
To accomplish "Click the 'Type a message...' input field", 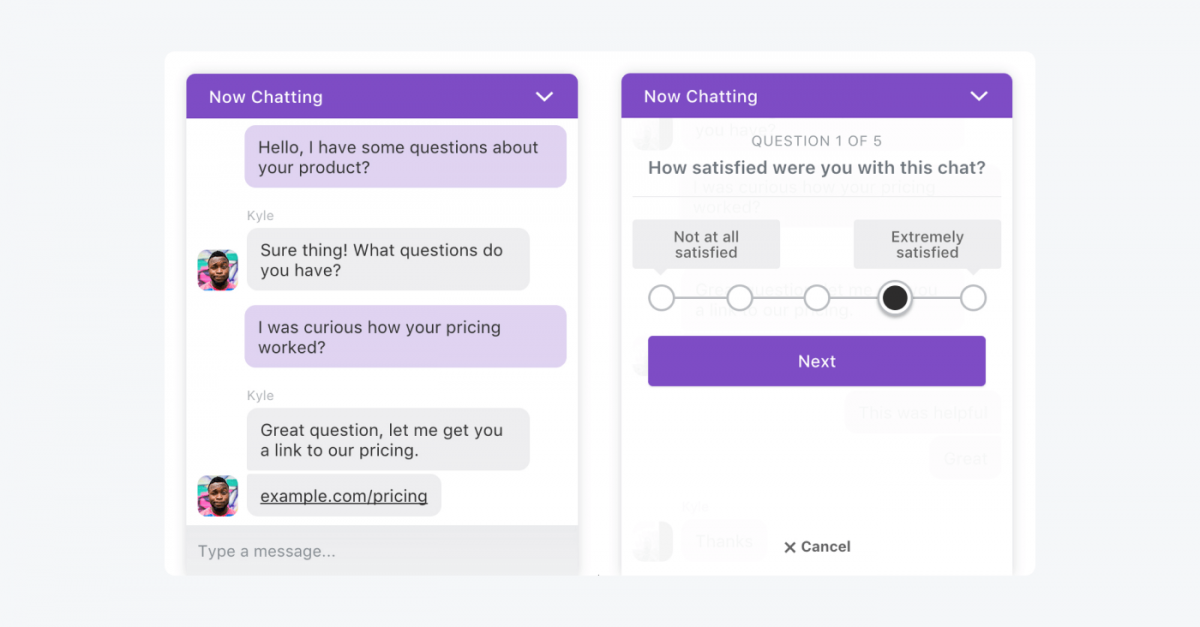I will (382, 551).
